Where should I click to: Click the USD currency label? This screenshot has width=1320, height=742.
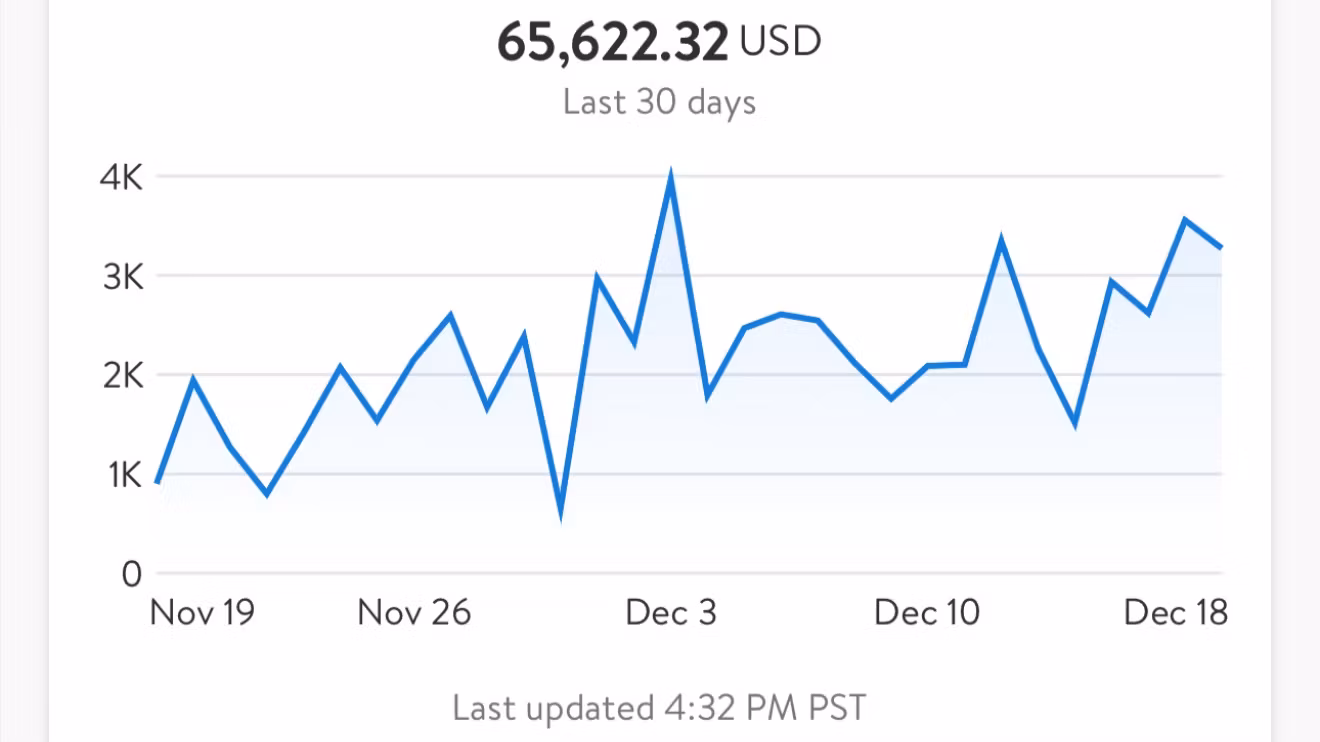click(780, 42)
